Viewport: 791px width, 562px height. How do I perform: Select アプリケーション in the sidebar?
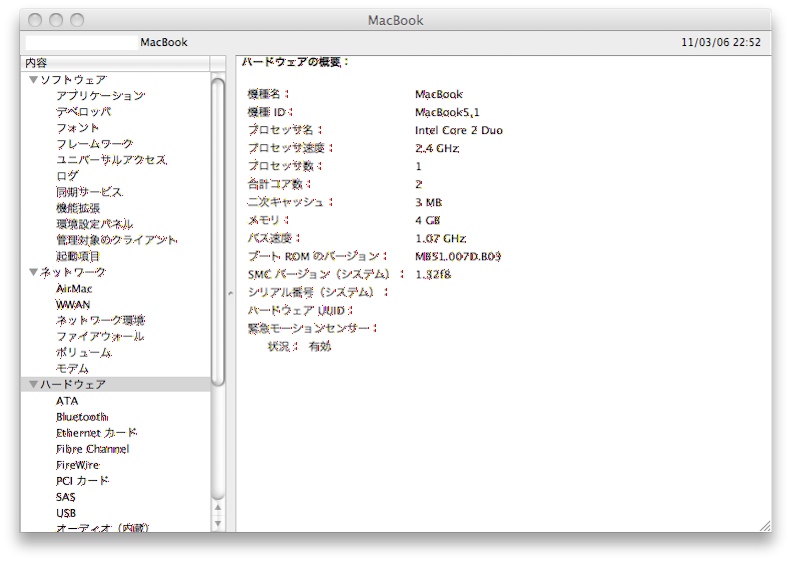[x=100, y=95]
